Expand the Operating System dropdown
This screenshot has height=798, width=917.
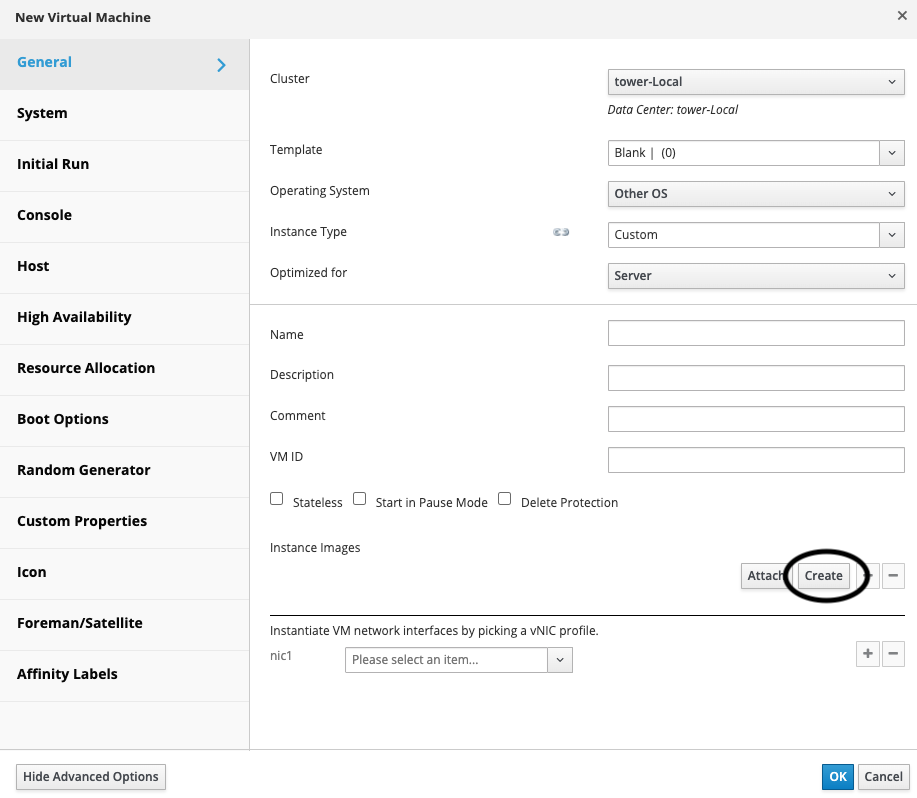[x=755, y=194]
